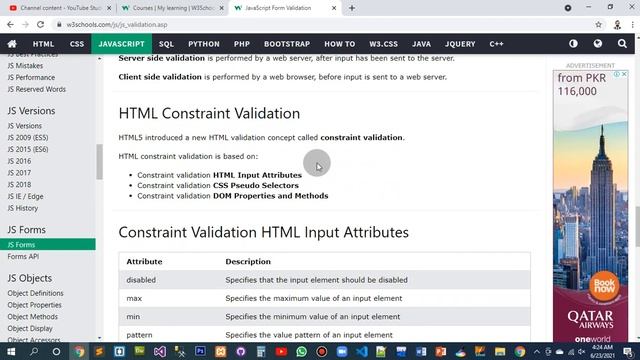Open Calculator from taskbar

tap(261, 351)
